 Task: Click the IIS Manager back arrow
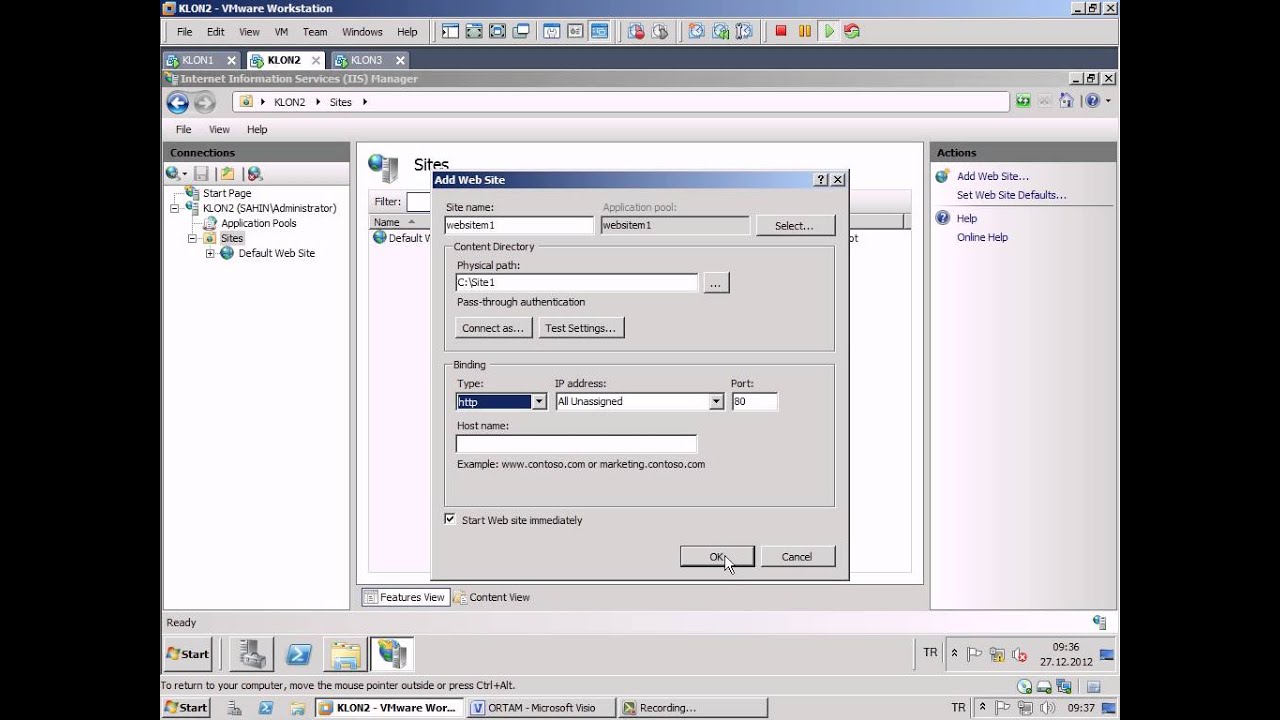(x=177, y=102)
